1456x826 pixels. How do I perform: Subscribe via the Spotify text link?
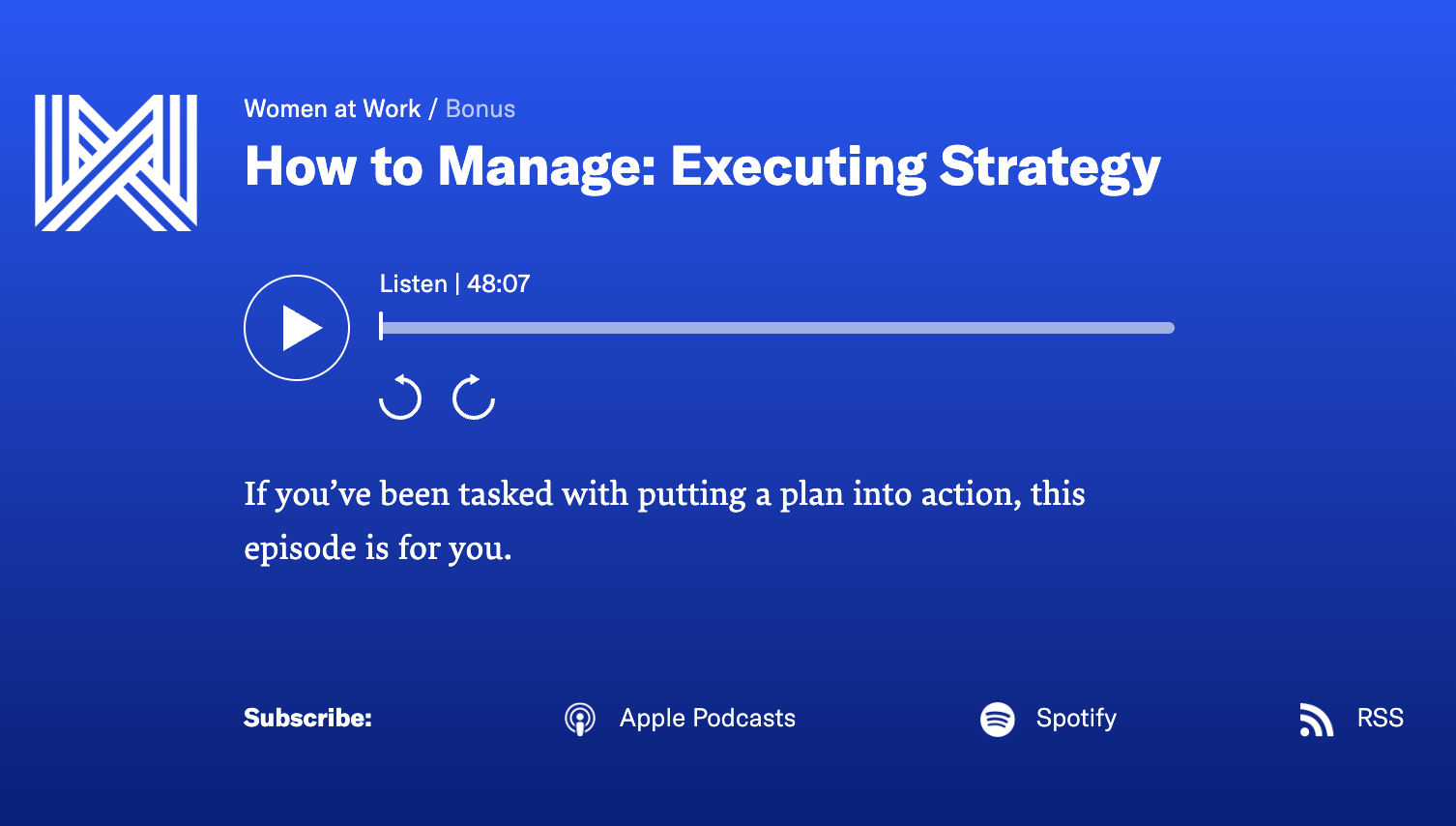click(x=1076, y=719)
